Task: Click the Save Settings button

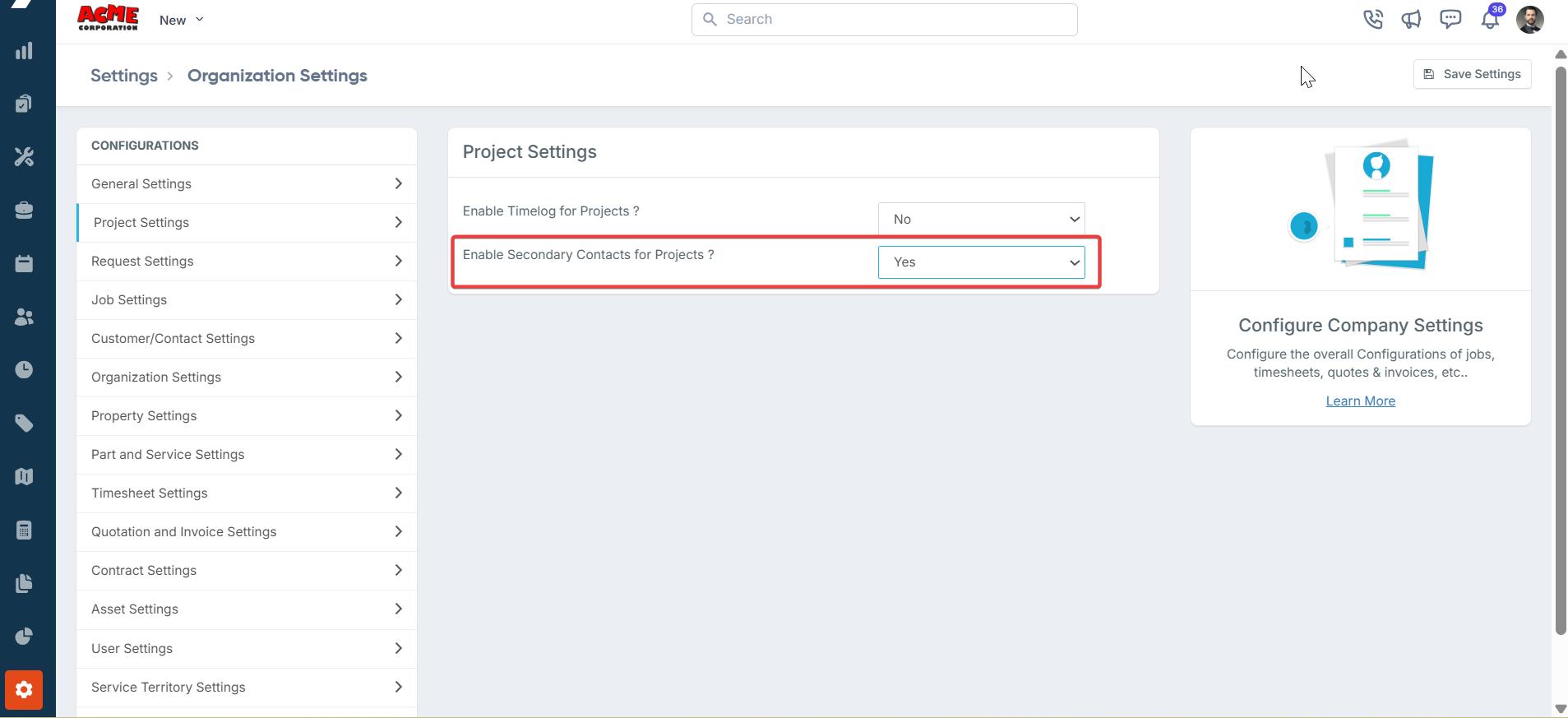Action: pyautogui.click(x=1472, y=74)
